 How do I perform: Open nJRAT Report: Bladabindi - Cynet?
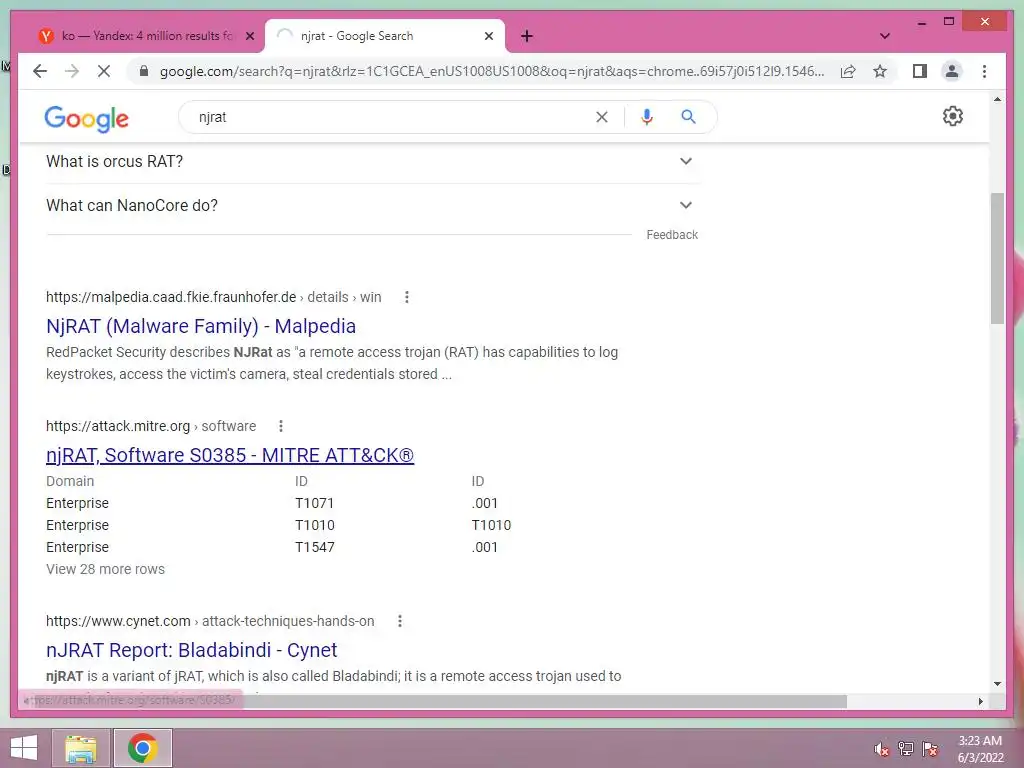point(191,650)
